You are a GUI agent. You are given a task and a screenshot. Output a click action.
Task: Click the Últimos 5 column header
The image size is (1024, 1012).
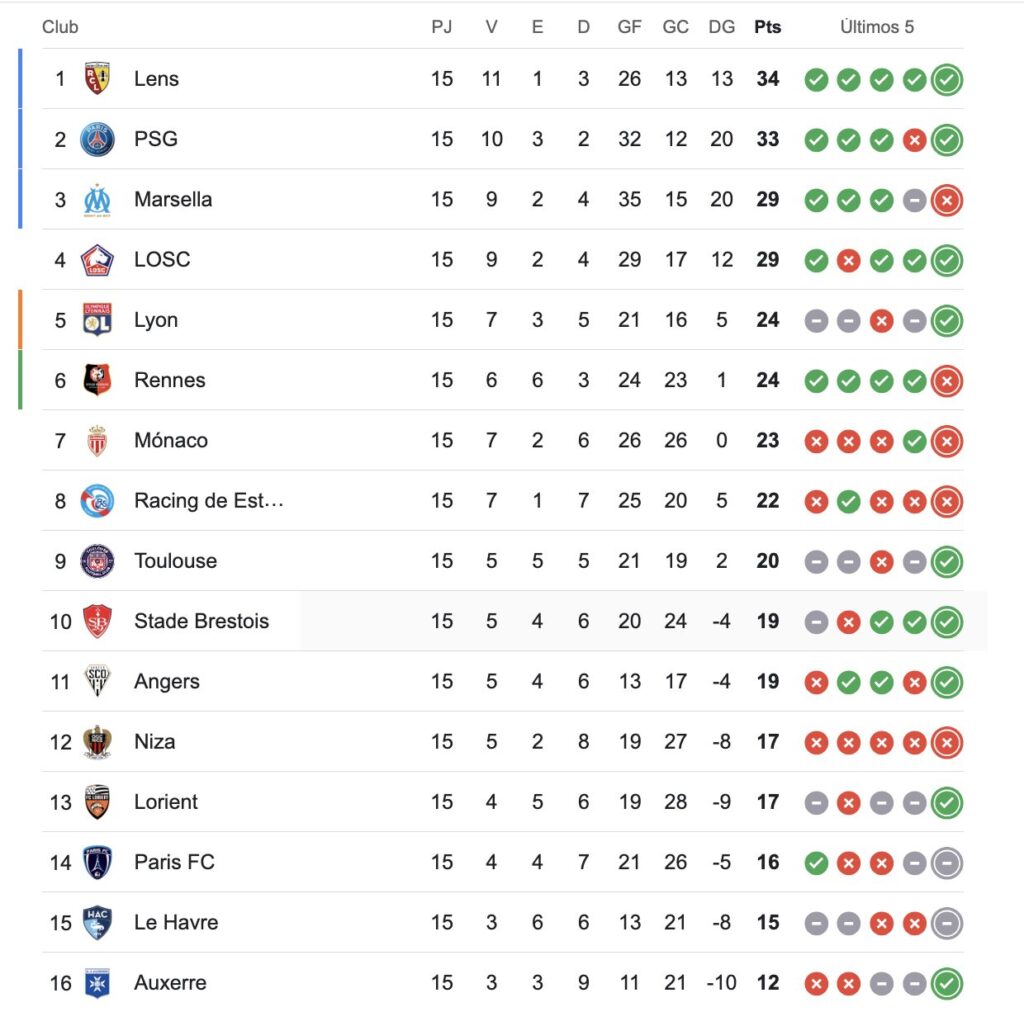click(877, 27)
